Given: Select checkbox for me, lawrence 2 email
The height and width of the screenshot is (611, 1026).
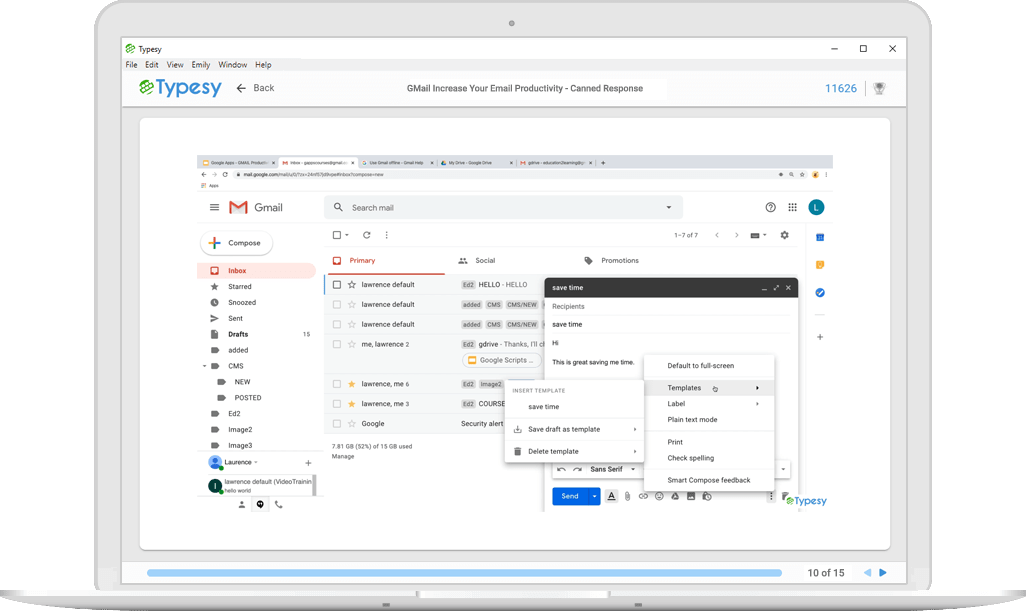Looking at the screenshot, I should pos(337,344).
